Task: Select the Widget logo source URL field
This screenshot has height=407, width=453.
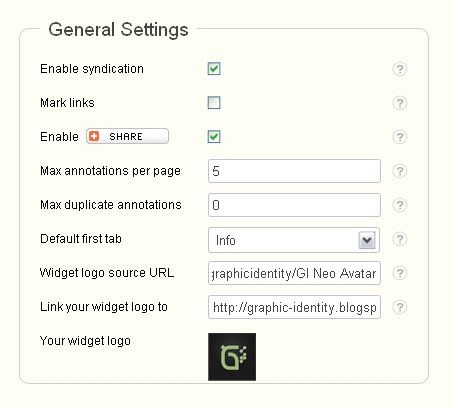Action: click(x=294, y=273)
